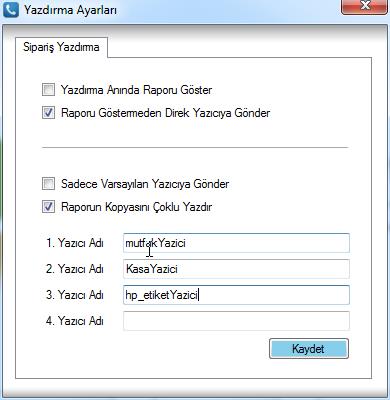Viewport: 390px width, 400px height.
Task: Click the horizontal separator line between checkbox groups
Action: click(195, 147)
